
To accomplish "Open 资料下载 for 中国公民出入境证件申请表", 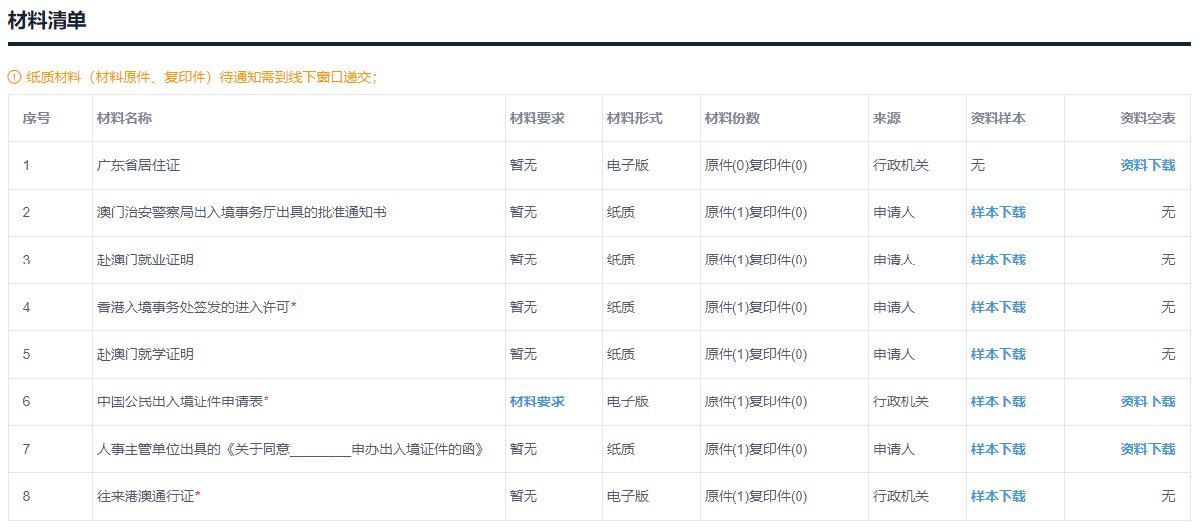I will tap(1148, 401).
